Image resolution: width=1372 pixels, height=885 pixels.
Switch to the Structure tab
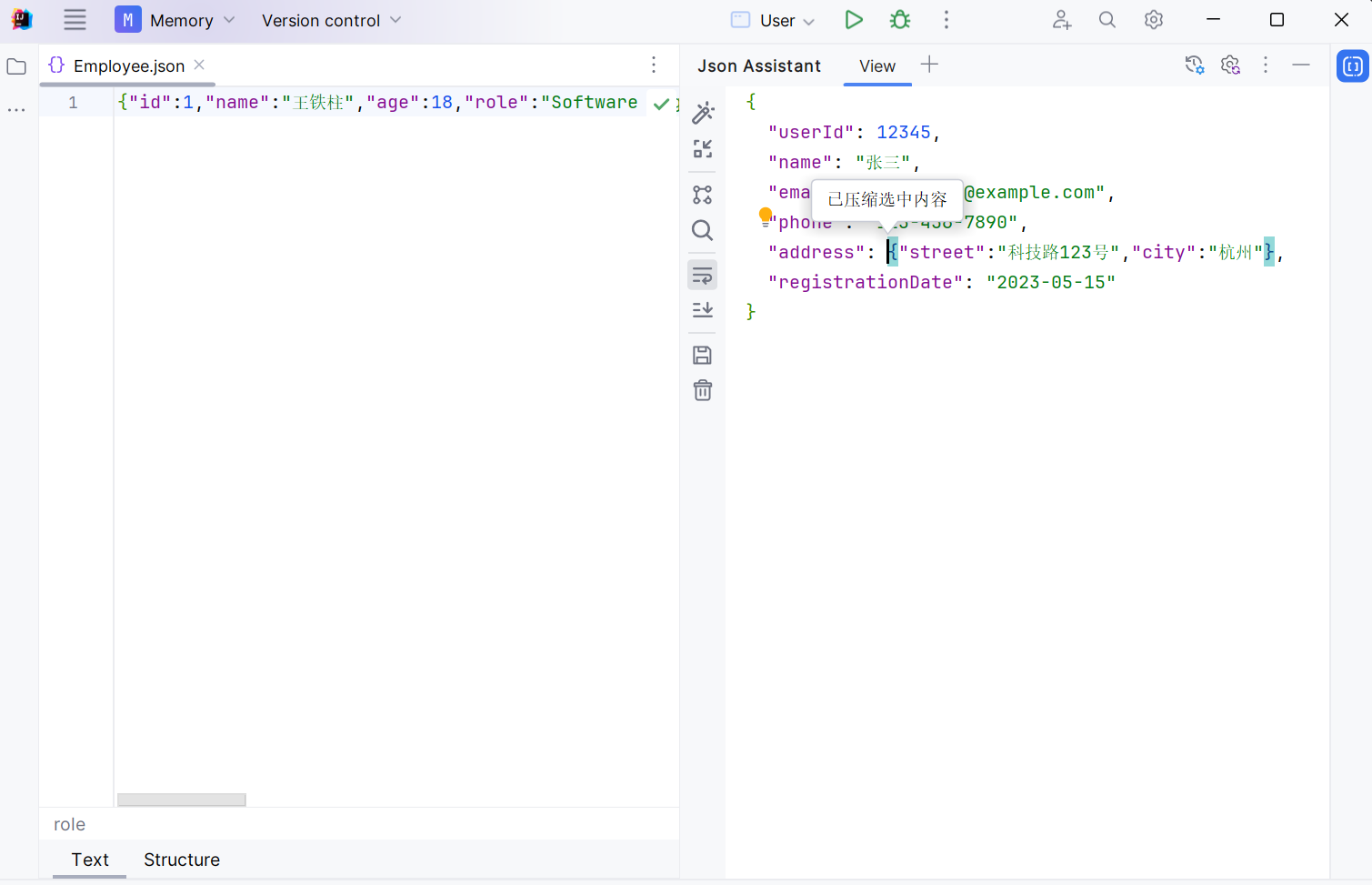click(x=182, y=860)
